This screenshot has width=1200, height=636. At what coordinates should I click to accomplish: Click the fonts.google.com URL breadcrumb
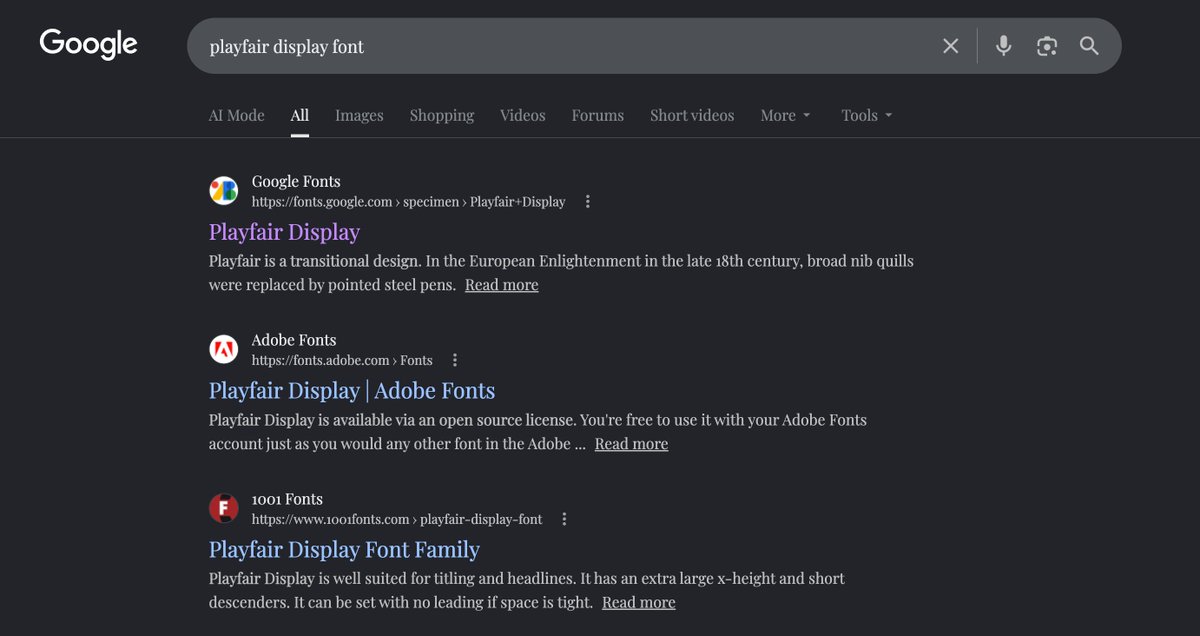tap(408, 202)
